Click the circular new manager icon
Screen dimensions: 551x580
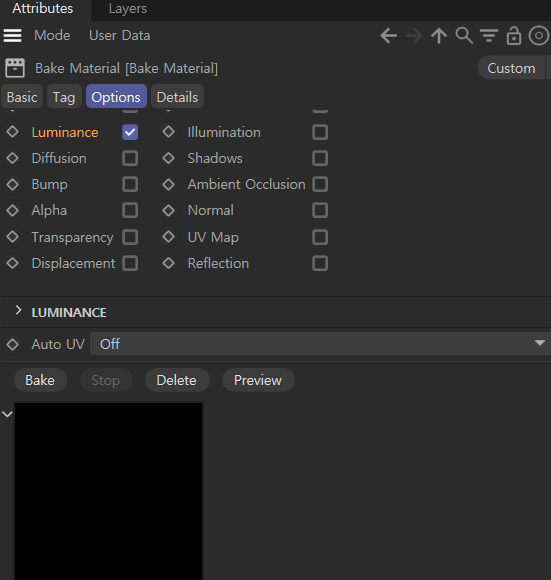point(539,36)
